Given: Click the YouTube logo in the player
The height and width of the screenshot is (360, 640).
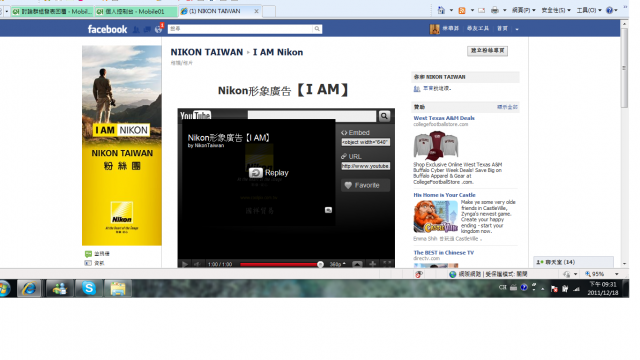Looking at the screenshot, I should [195, 116].
